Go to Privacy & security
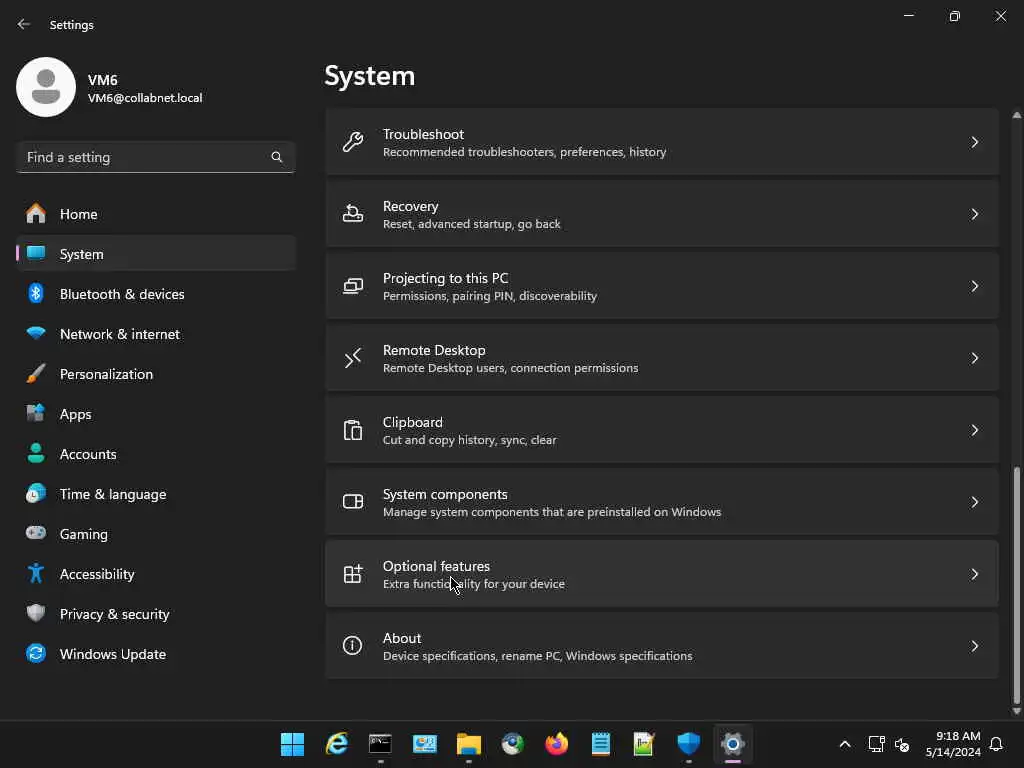 (x=155, y=614)
